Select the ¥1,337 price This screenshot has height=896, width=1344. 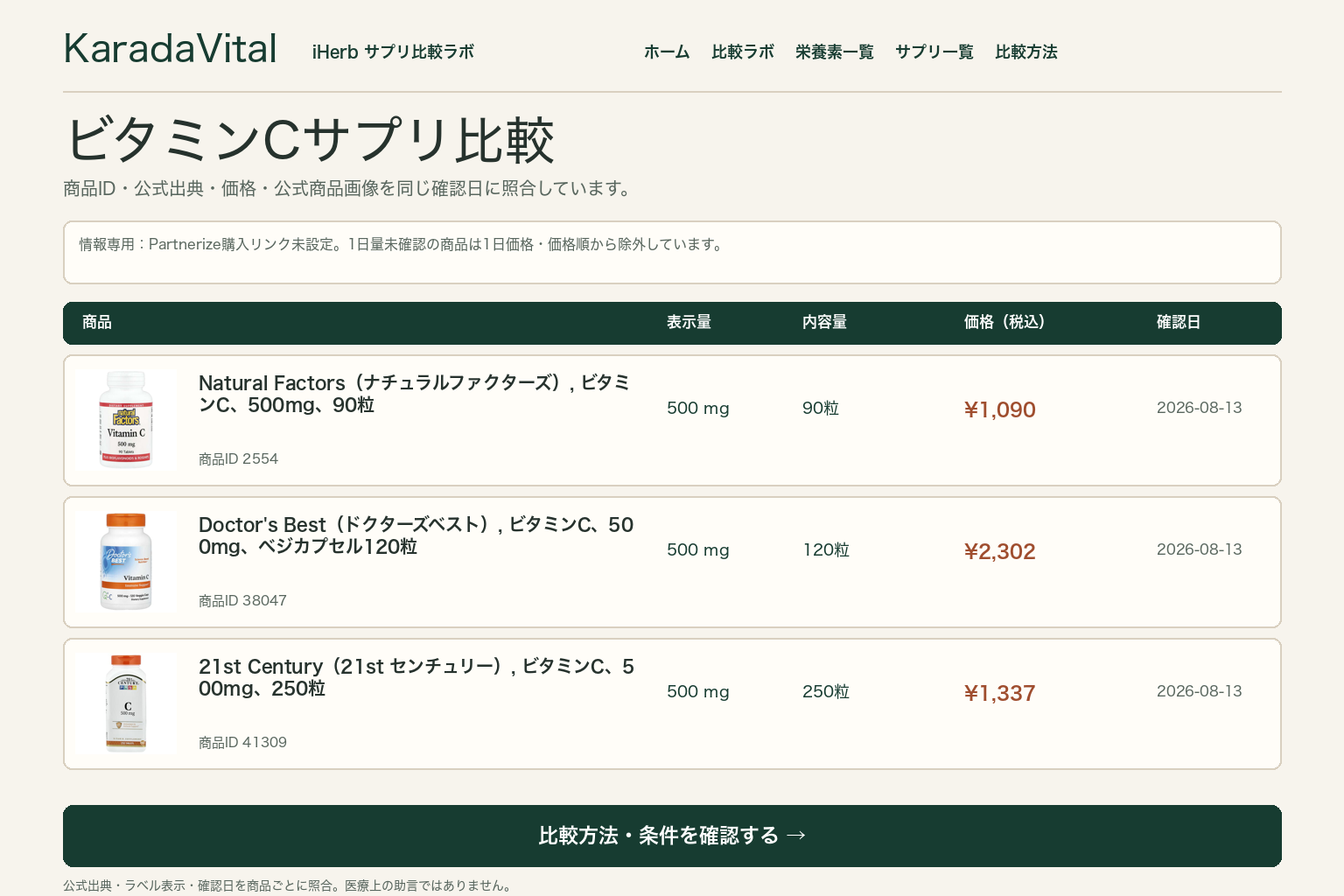point(1000,693)
